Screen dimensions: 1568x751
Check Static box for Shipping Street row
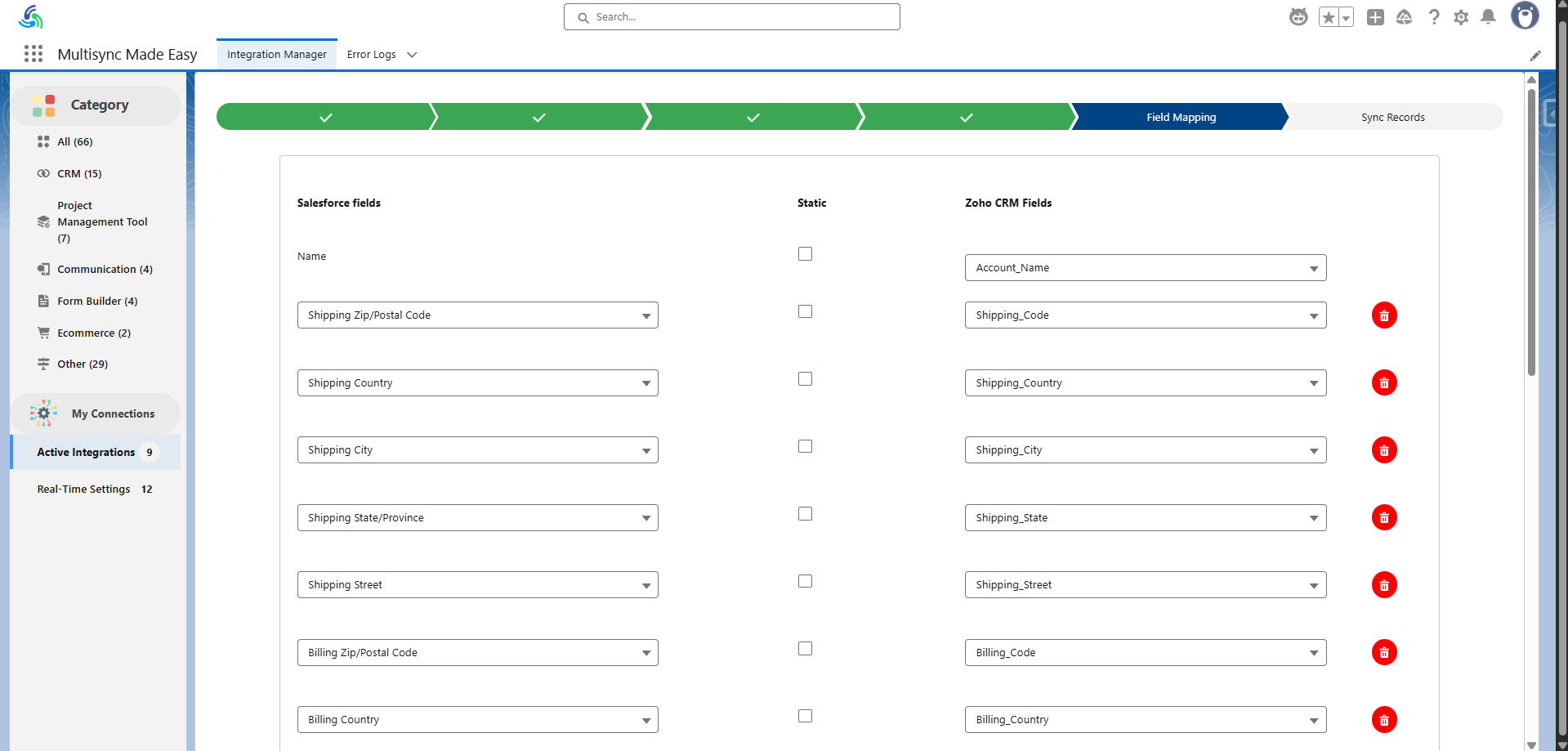[x=805, y=581]
